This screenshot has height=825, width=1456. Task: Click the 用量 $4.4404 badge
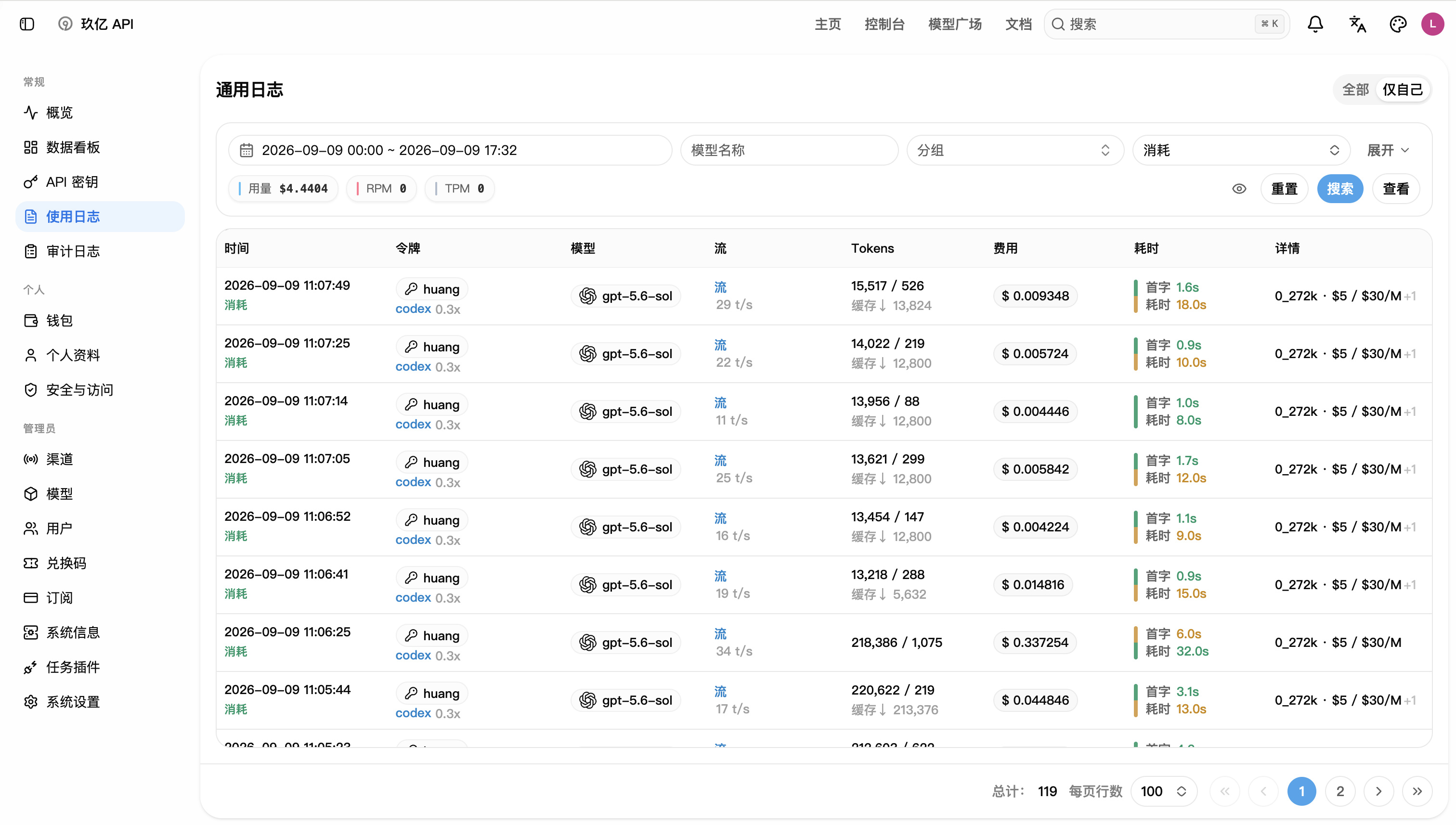click(283, 189)
